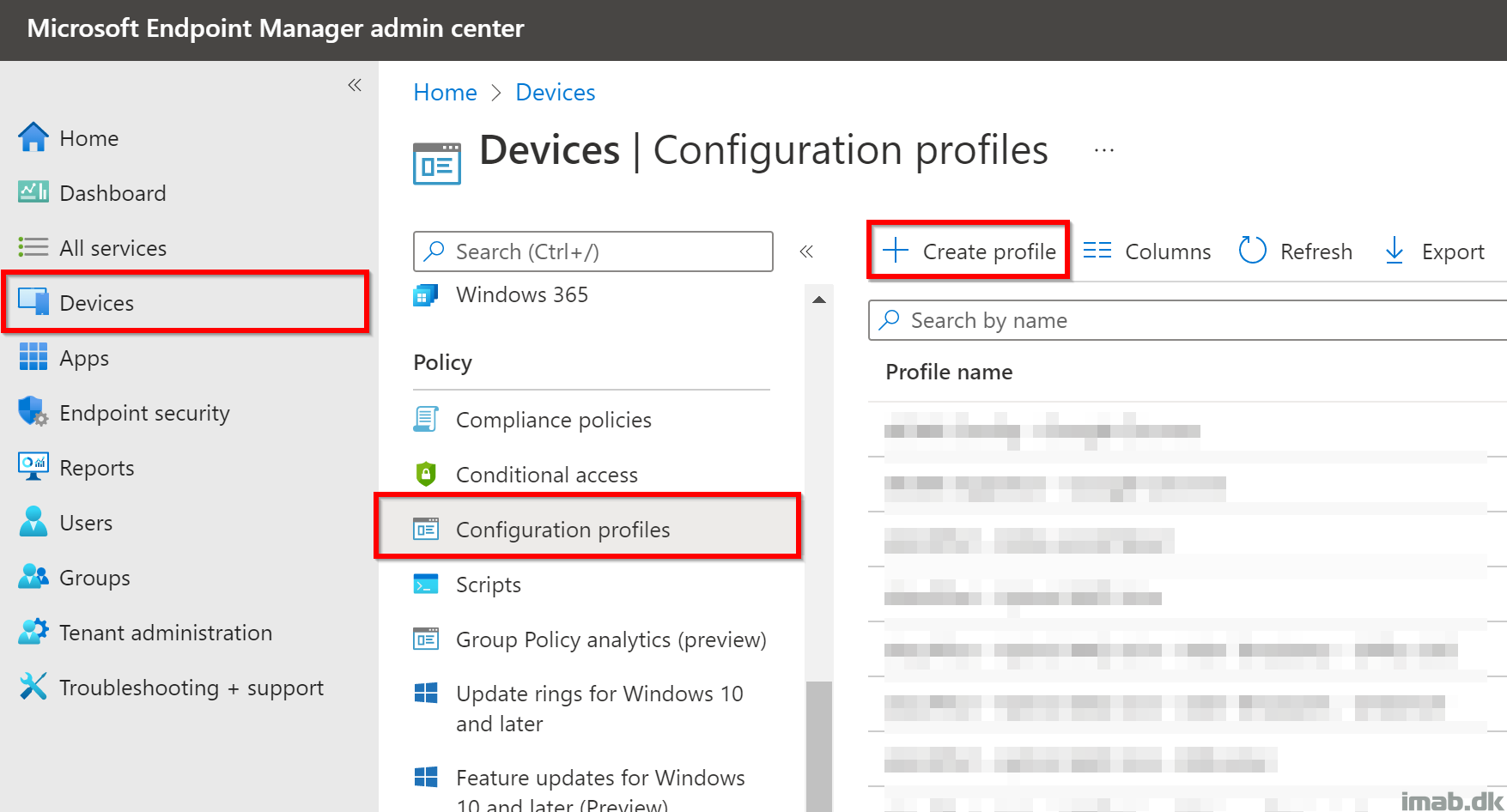Click the Refresh button label
The image size is (1507, 812).
point(1316,251)
